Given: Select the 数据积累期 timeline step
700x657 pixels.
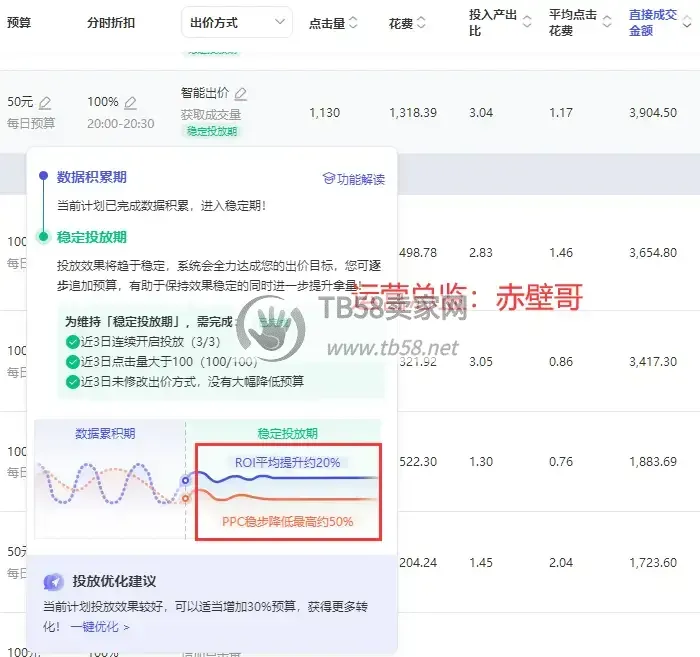Looking at the screenshot, I should pyautogui.click(x=92, y=177).
